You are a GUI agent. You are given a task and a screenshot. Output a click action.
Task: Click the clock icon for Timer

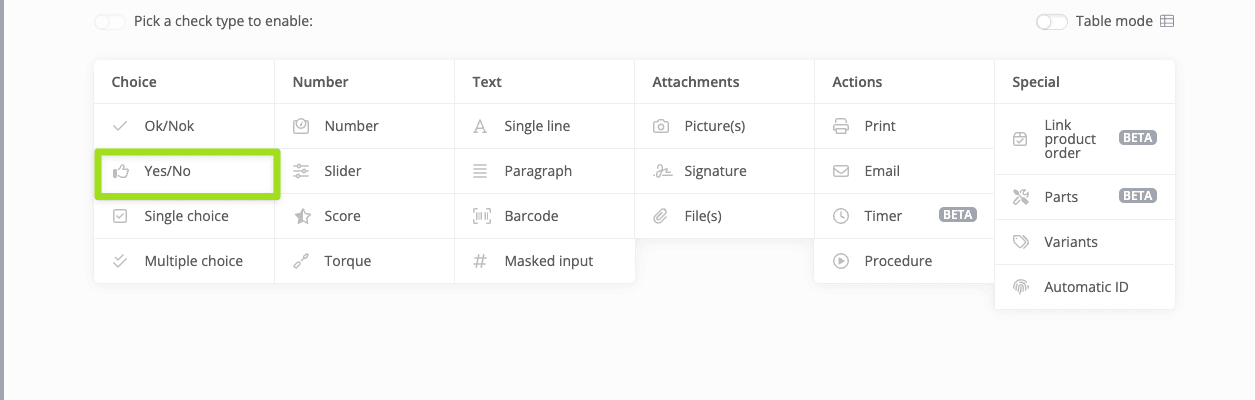pos(841,216)
